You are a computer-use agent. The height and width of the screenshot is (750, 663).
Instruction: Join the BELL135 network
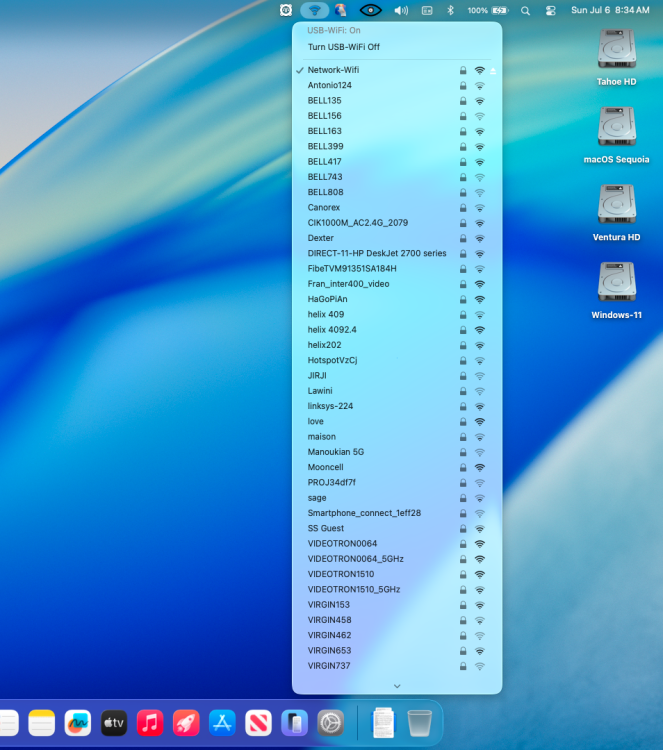pyautogui.click(x=397, y=100)
